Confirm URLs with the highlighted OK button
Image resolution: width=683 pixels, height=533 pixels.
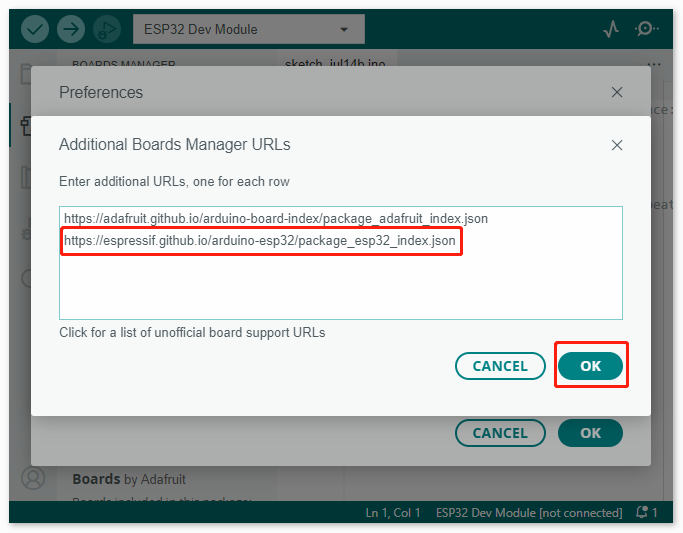coord(590,366)
